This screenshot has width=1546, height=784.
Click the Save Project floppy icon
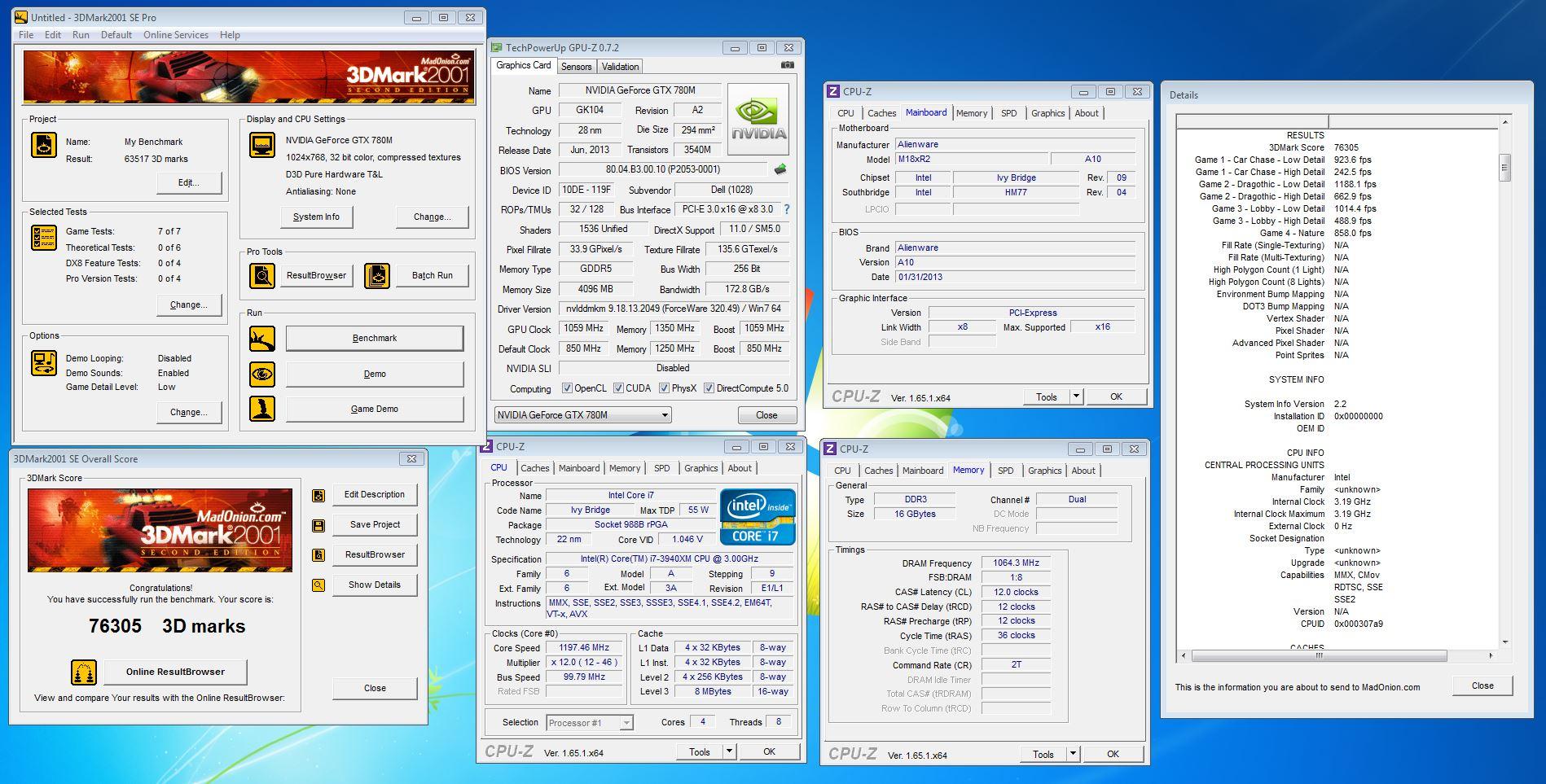pyautogui.click(x=318, y=525)
